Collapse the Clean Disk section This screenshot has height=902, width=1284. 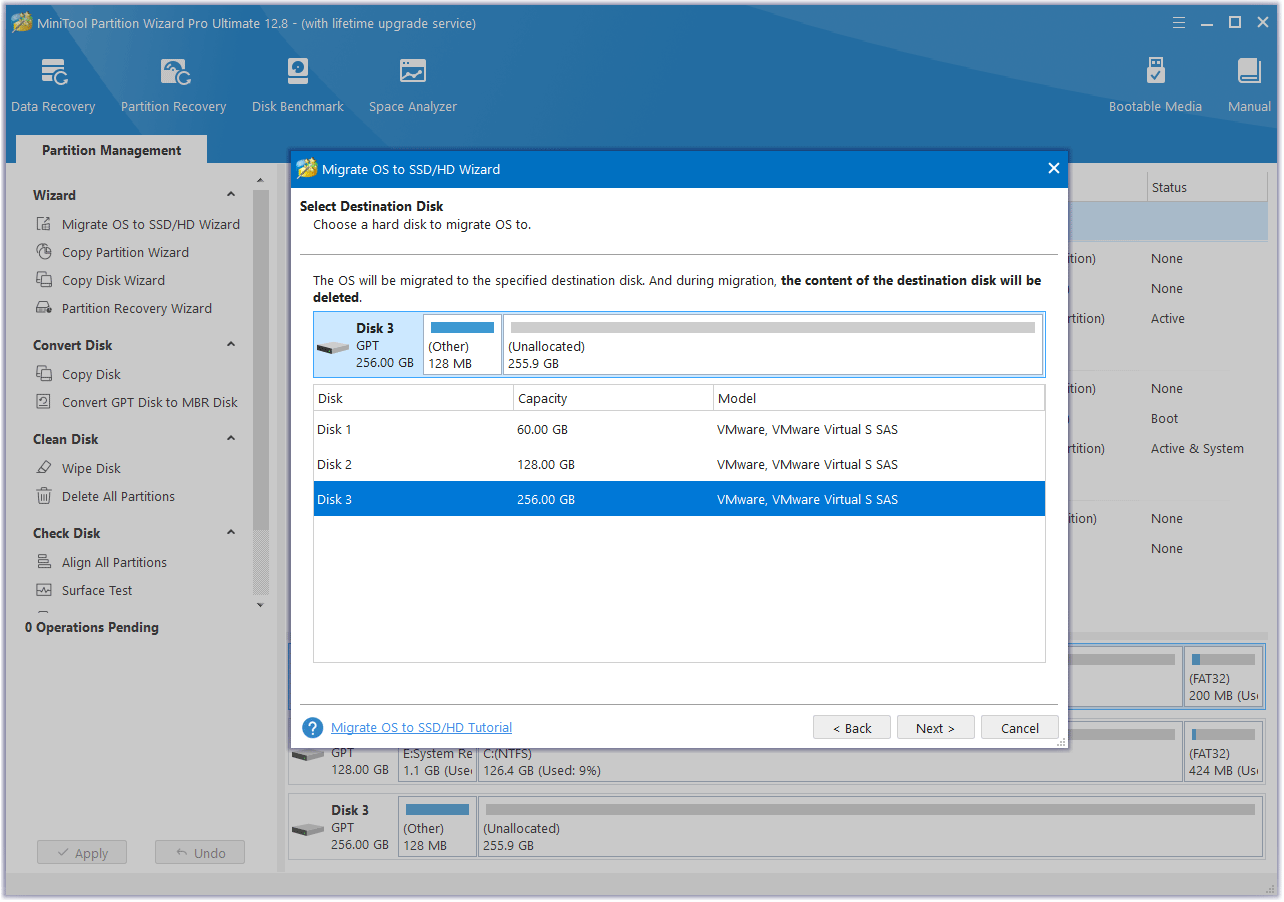coord(231,439)
